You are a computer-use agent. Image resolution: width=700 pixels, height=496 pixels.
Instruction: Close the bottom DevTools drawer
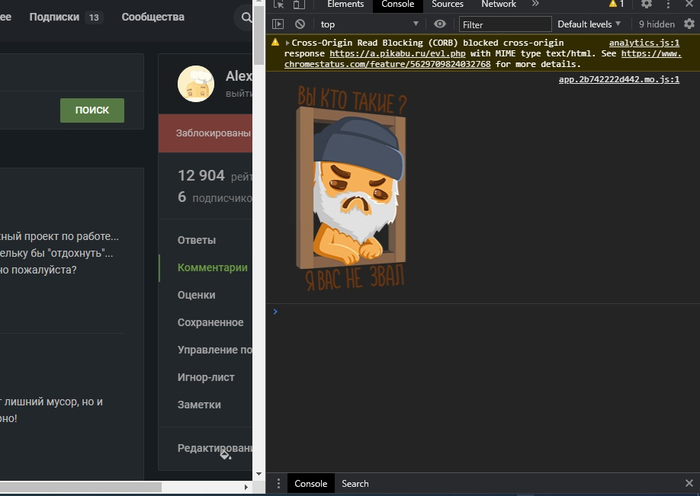pyautogui.click(x=689, y=484)
